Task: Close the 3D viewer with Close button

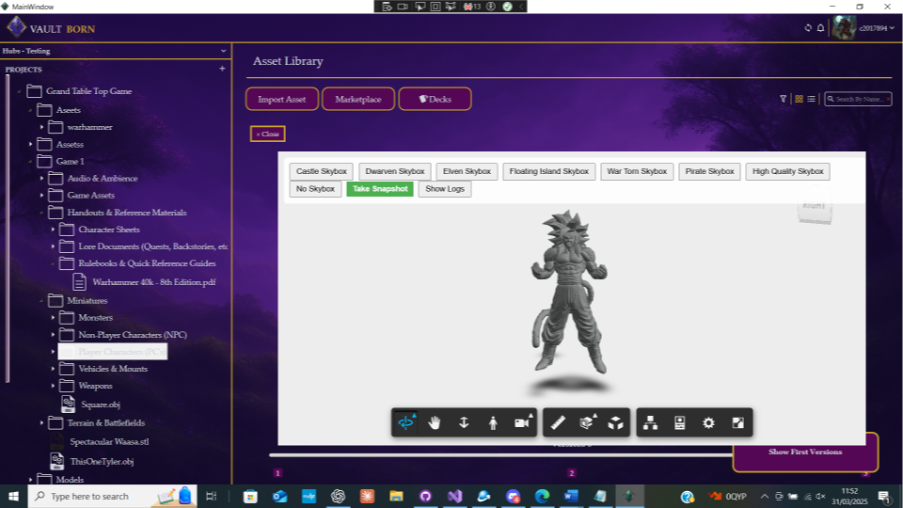Action: point(268,134)
